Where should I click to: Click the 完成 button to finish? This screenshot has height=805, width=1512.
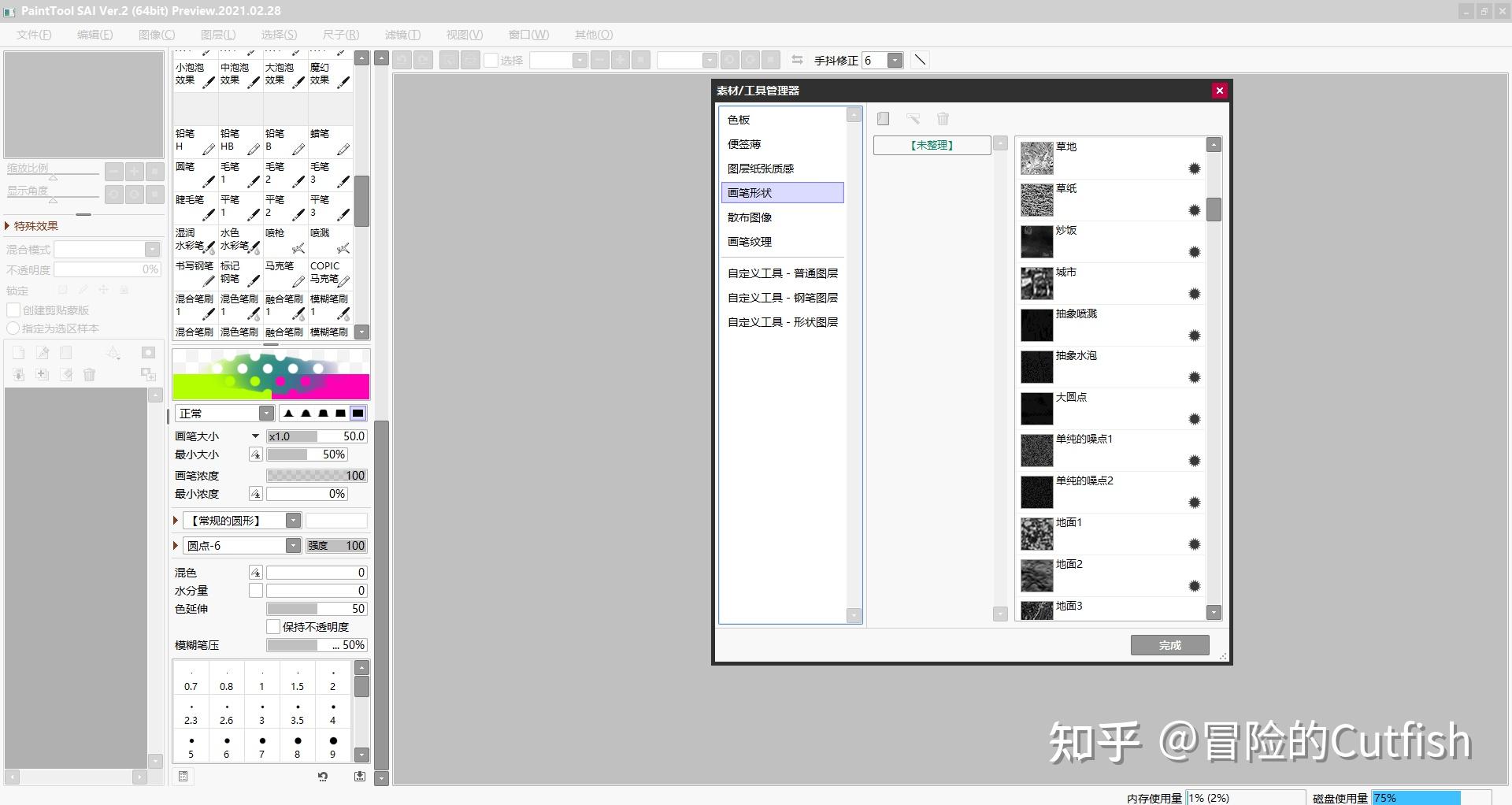(x=1169, y=644)
